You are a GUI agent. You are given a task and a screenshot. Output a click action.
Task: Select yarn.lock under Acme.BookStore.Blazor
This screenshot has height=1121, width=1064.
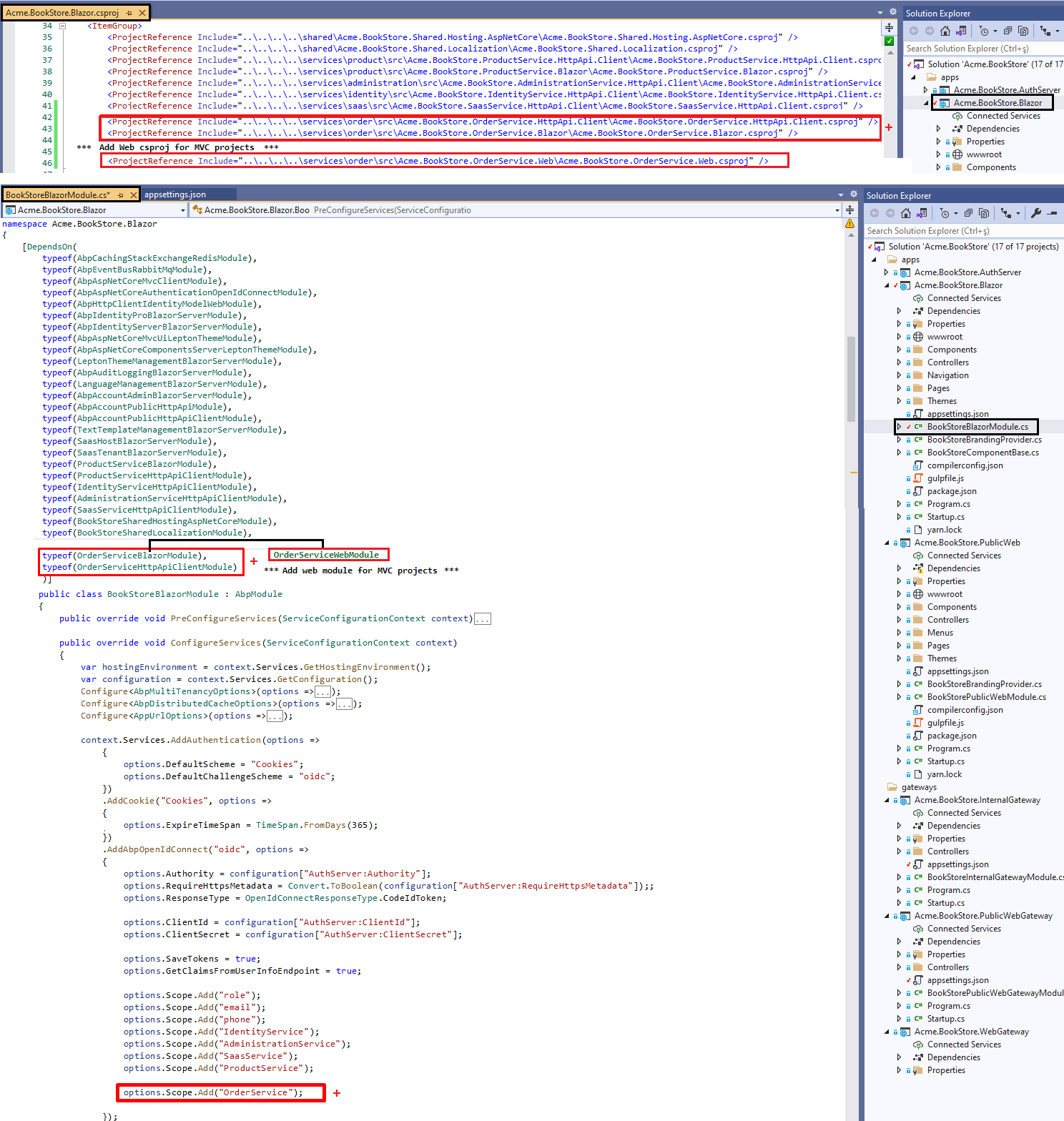point(944,530)
